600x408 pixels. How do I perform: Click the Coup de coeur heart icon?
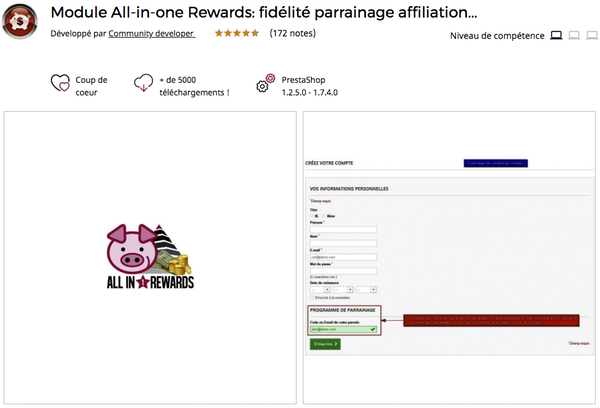click(x=60, y=86)
